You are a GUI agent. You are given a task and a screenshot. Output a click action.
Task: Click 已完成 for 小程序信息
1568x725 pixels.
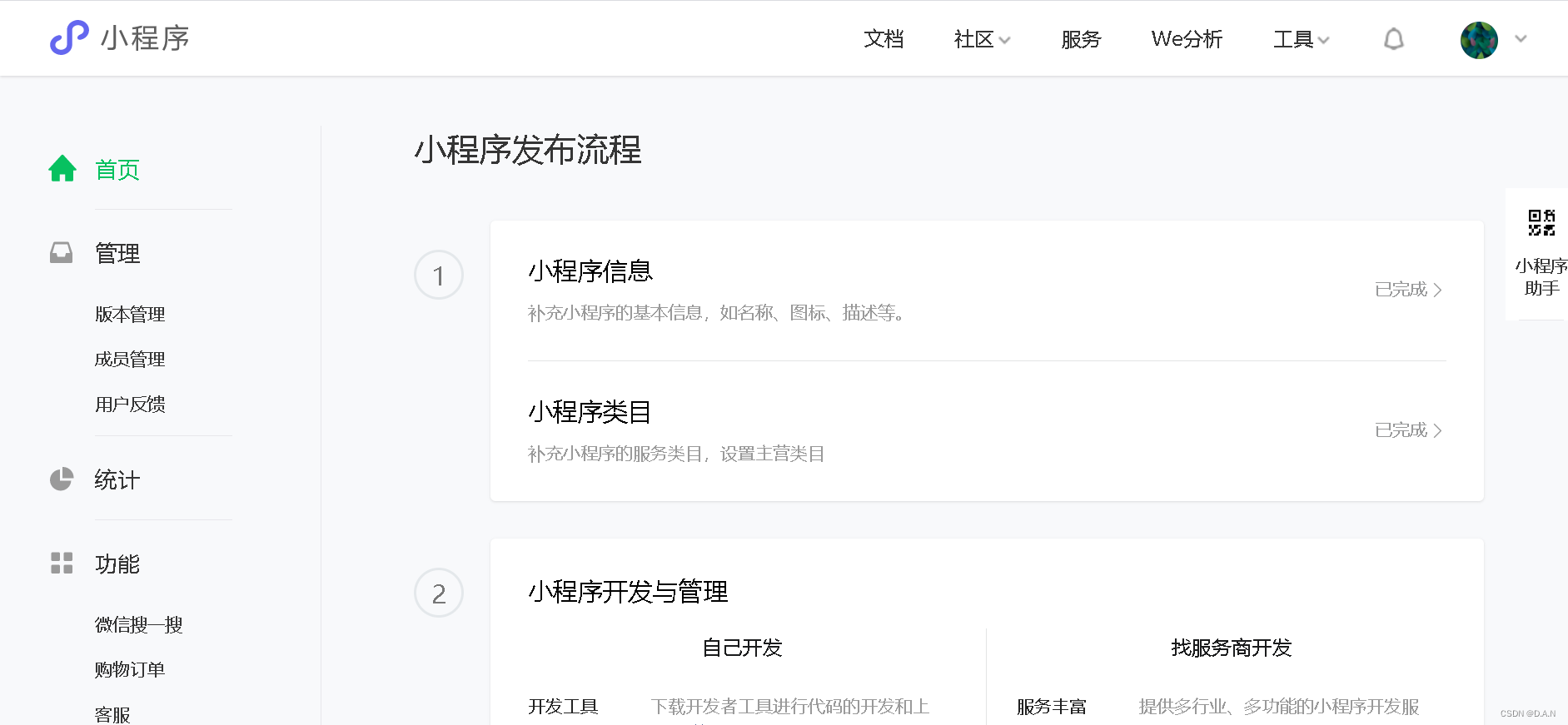click(1408, 290)
